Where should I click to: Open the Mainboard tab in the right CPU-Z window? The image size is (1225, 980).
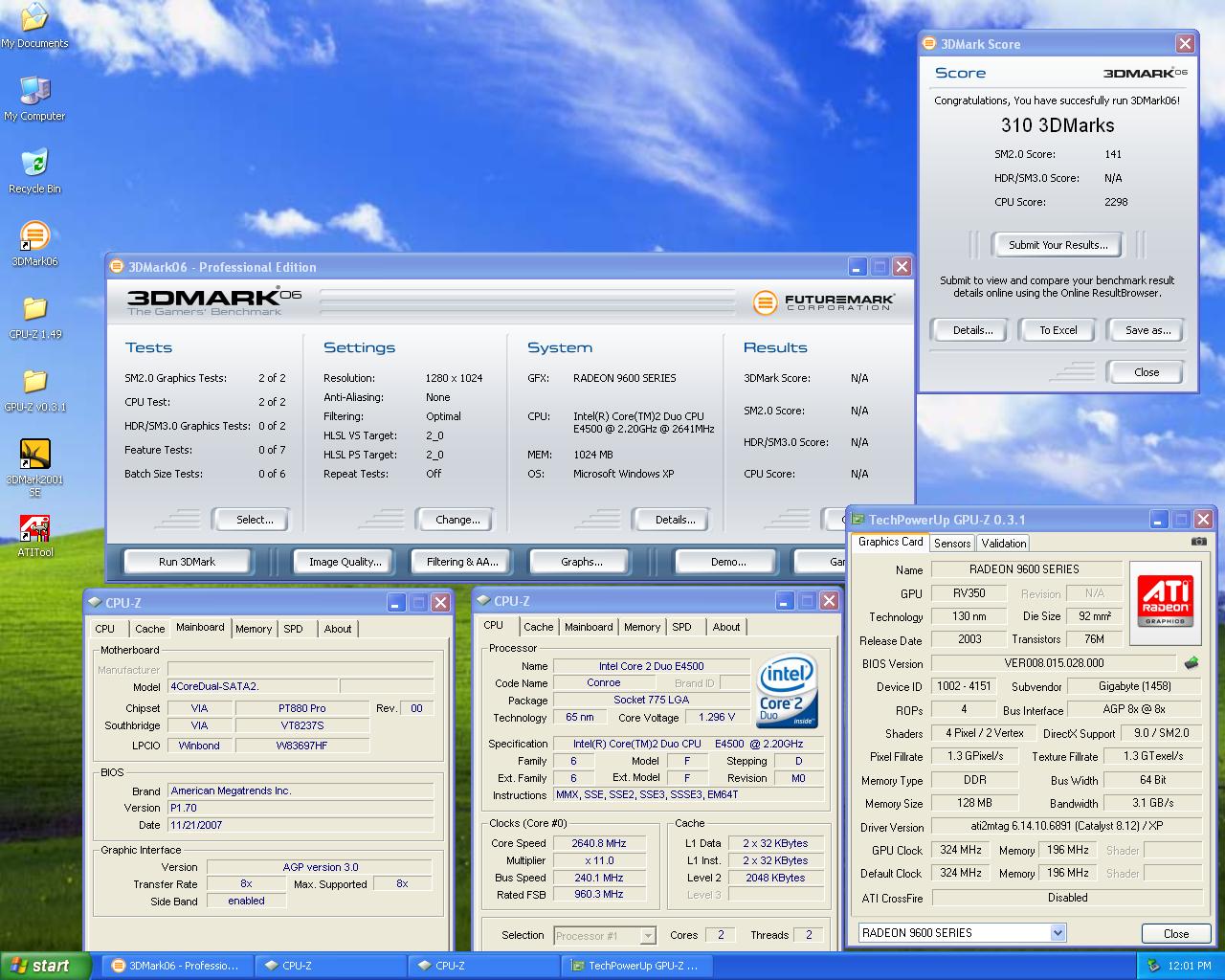pyautogui.click(x=589, y=627)
